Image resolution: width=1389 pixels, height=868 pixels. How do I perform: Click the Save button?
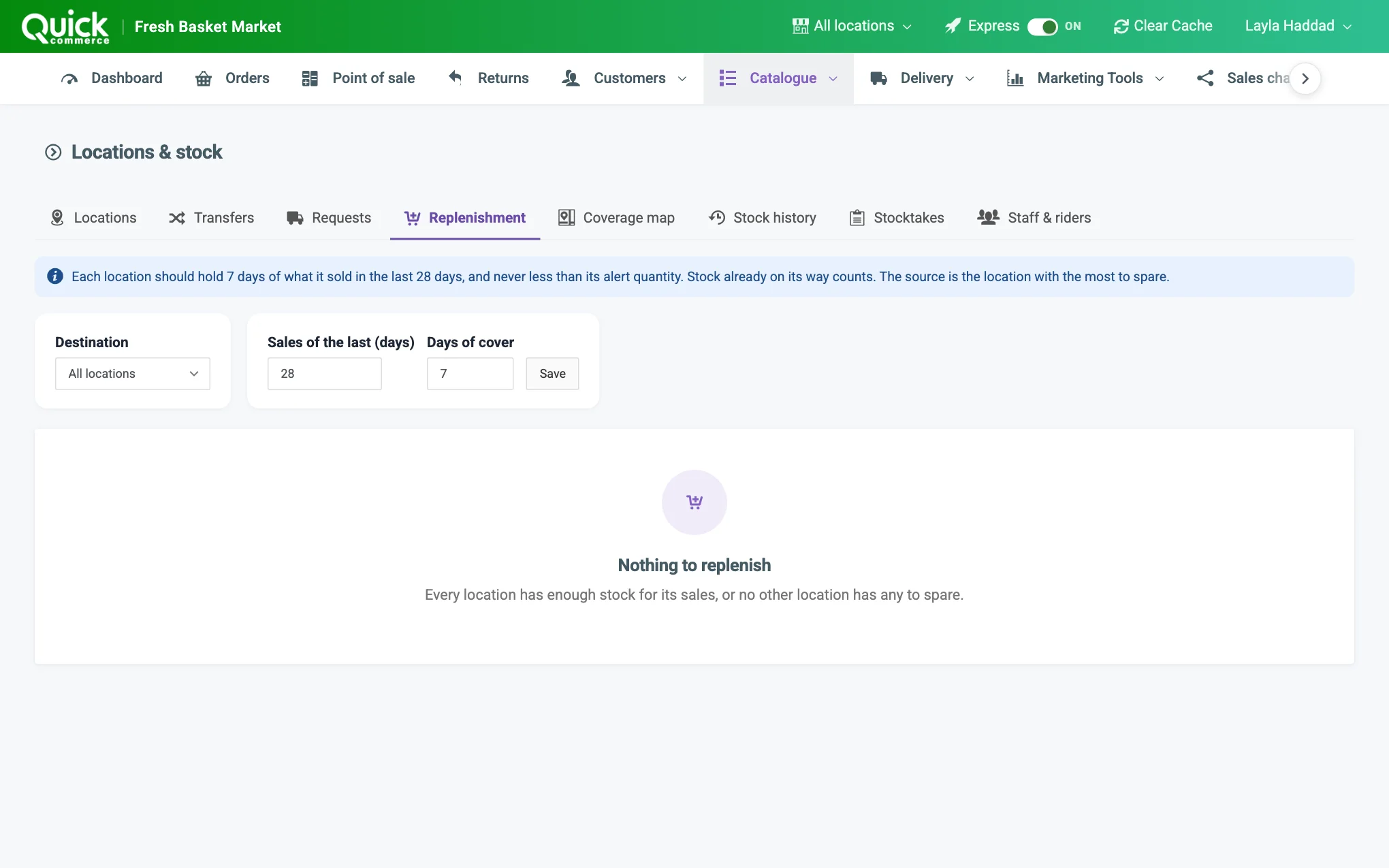tap(552, 374)
